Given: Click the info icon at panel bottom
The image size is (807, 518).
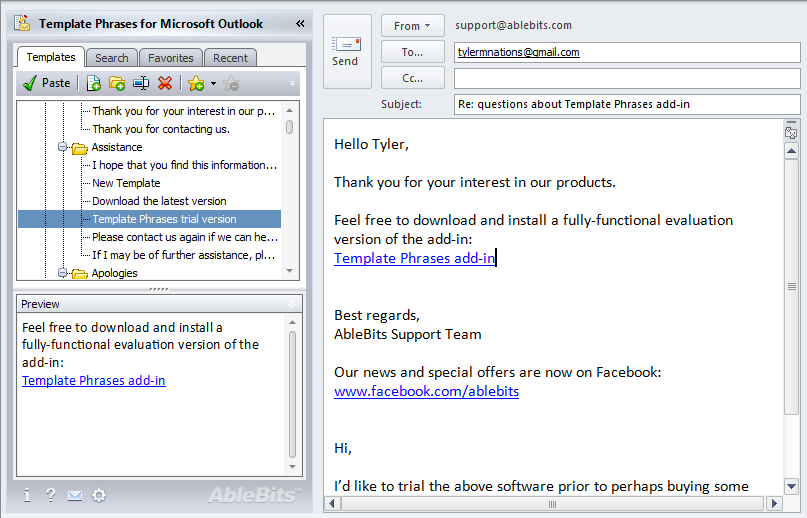Looking at the screenshot, I should pos(27,495).
